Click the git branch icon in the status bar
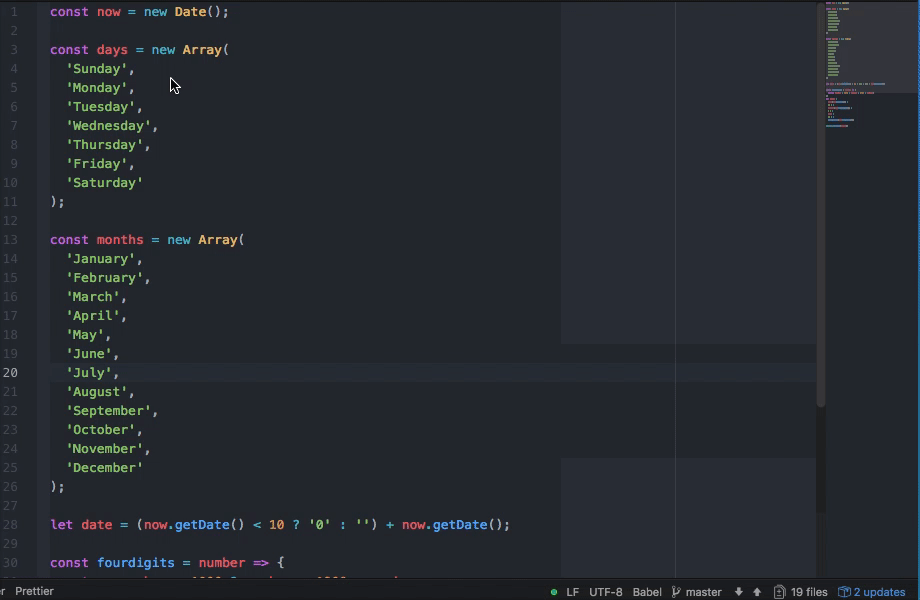920x600 pixels. click(x=675, y=591)
